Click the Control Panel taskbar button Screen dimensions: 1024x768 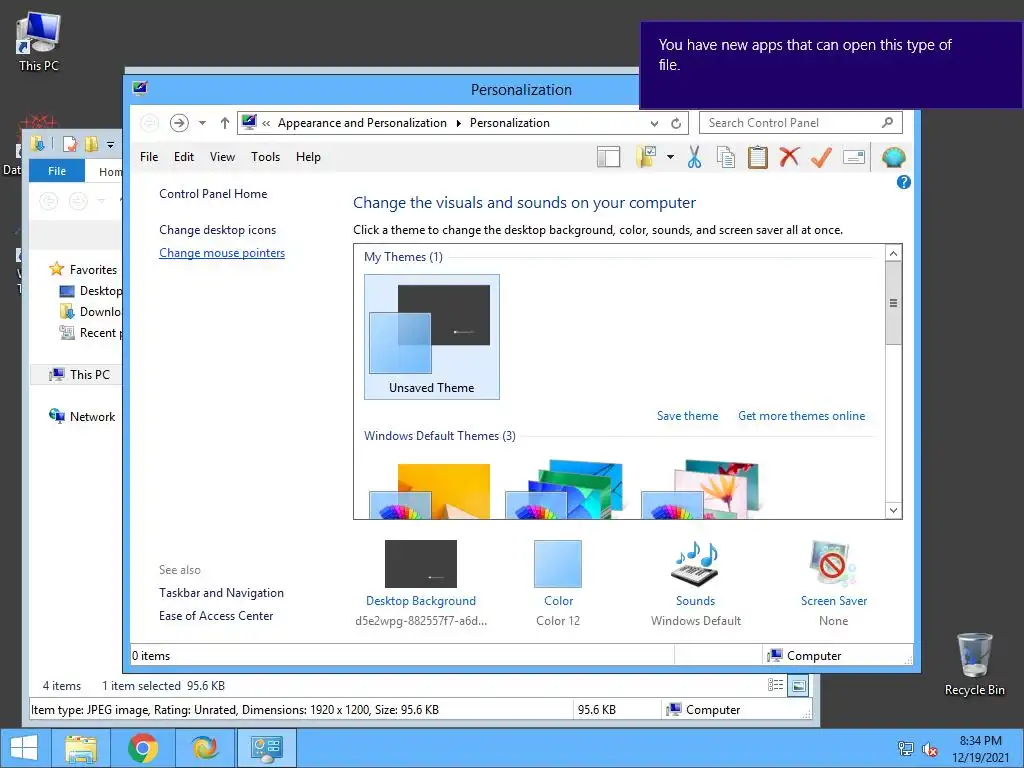point(266,748)
